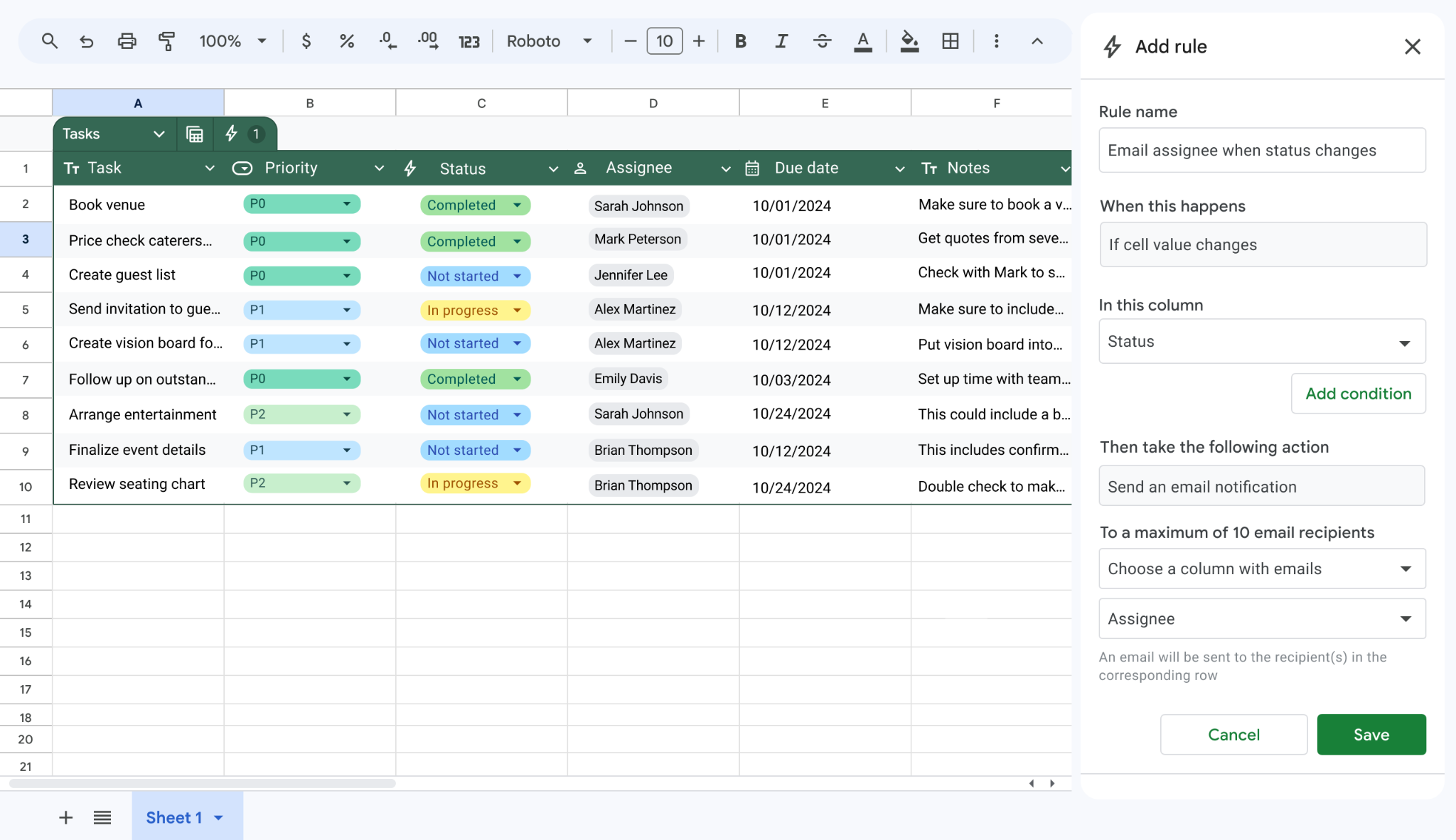Click Cancel button
1456x840 pixels.
point(1233,735)
